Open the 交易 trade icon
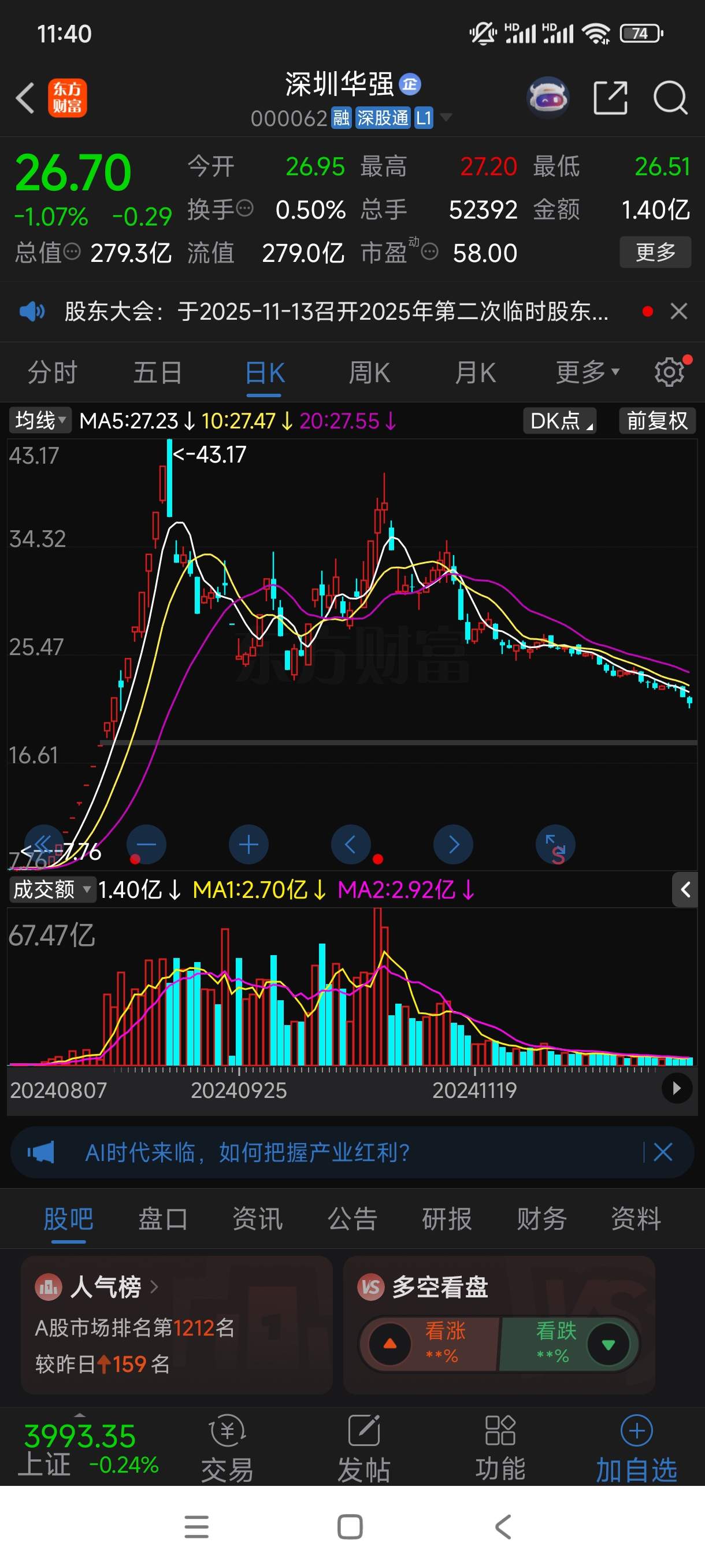 (x=228, y=1430)
